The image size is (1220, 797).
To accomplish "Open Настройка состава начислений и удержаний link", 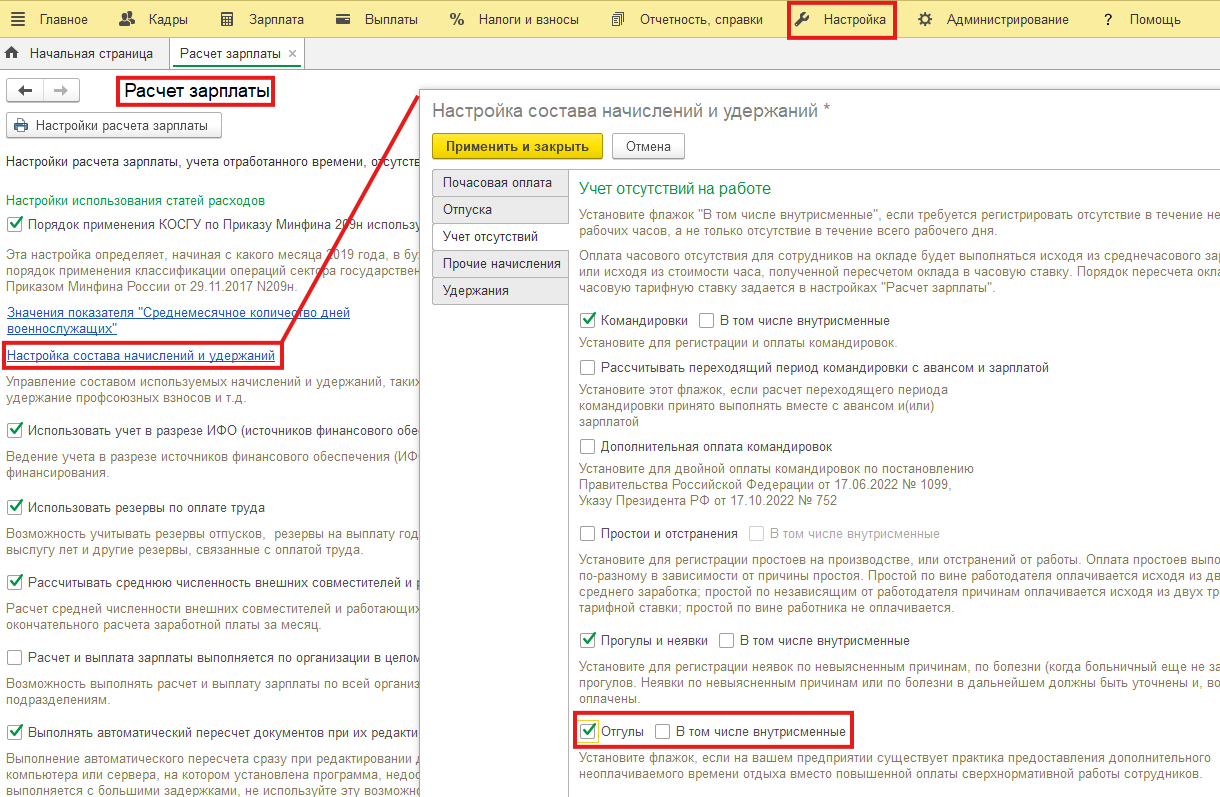I will point(141,355).
